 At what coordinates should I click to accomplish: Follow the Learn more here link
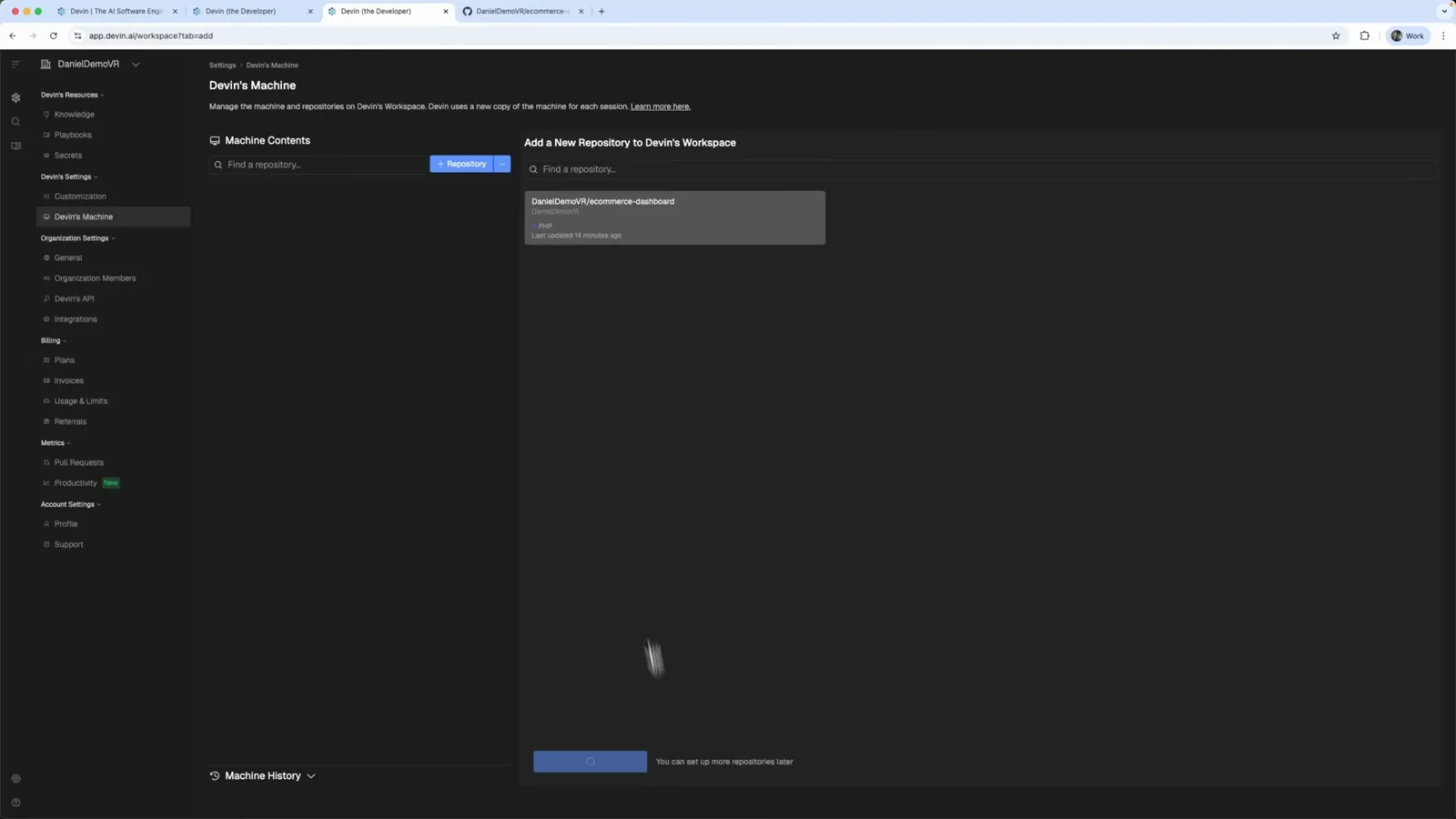point(660,106)
